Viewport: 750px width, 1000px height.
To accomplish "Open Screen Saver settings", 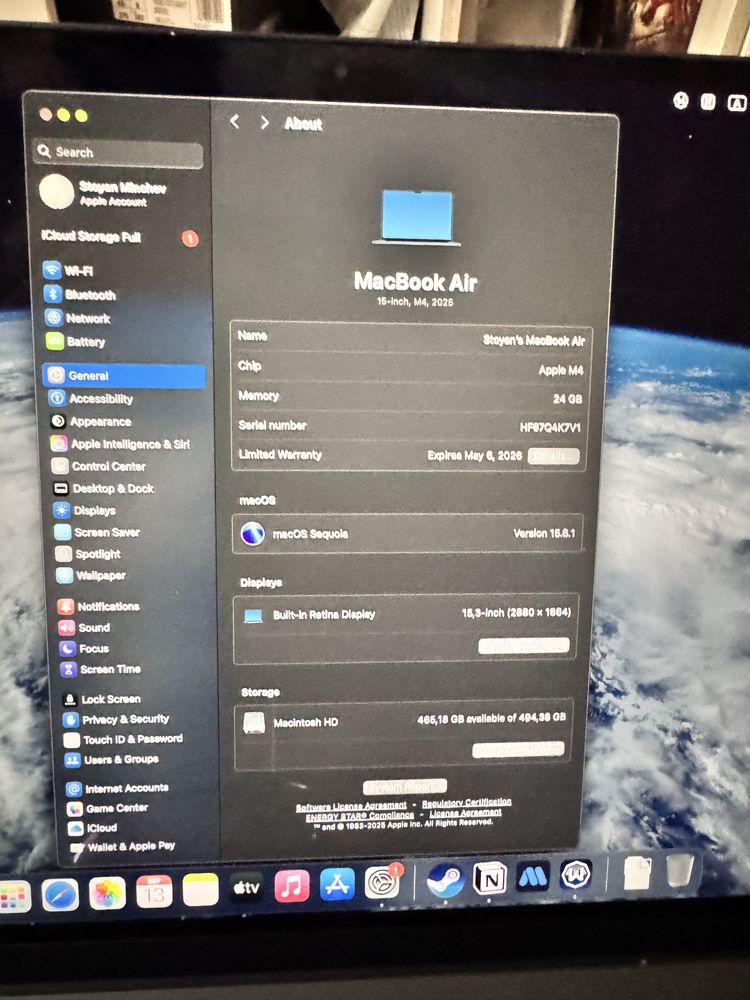I will coord(98,532).
